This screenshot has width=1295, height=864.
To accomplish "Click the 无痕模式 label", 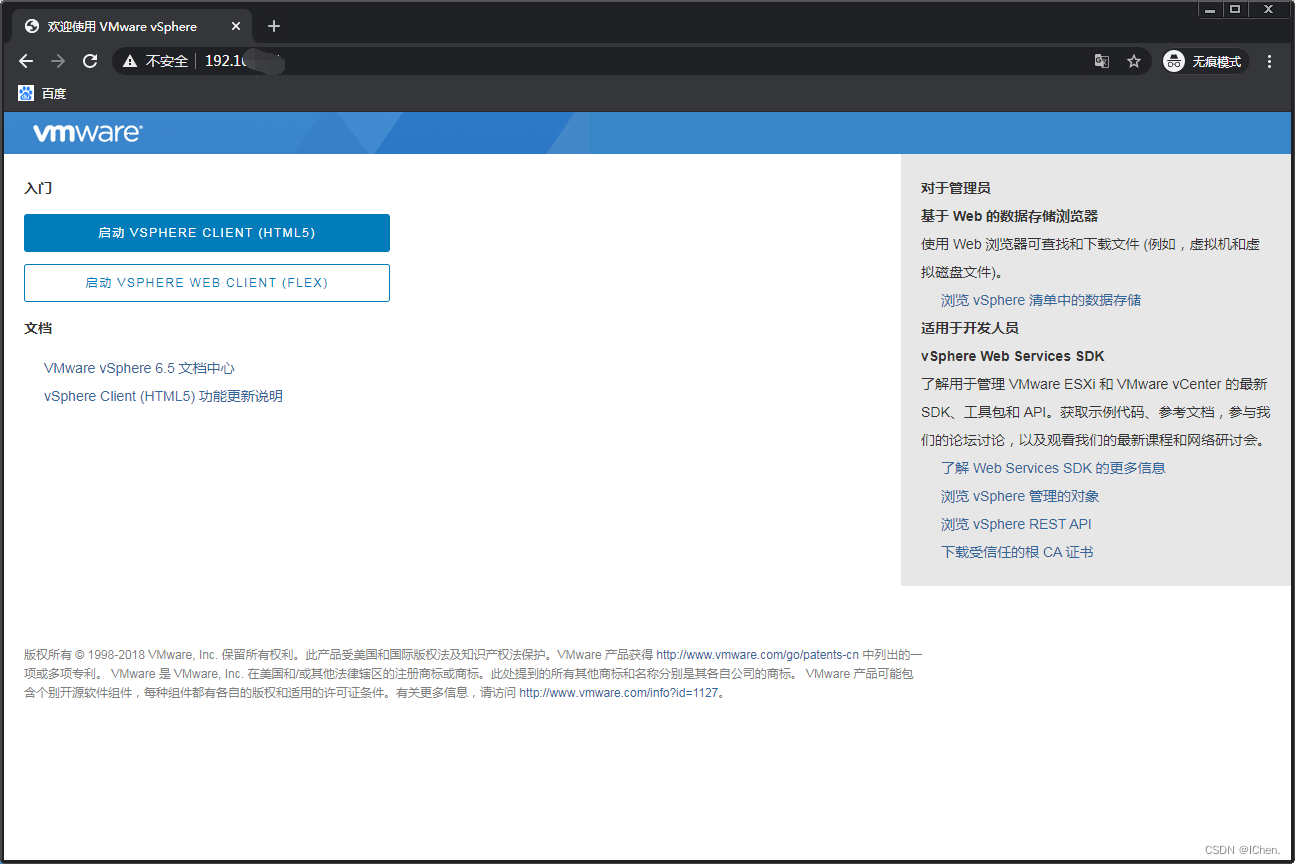I will pyautogui.click(x=1216, y=61).
